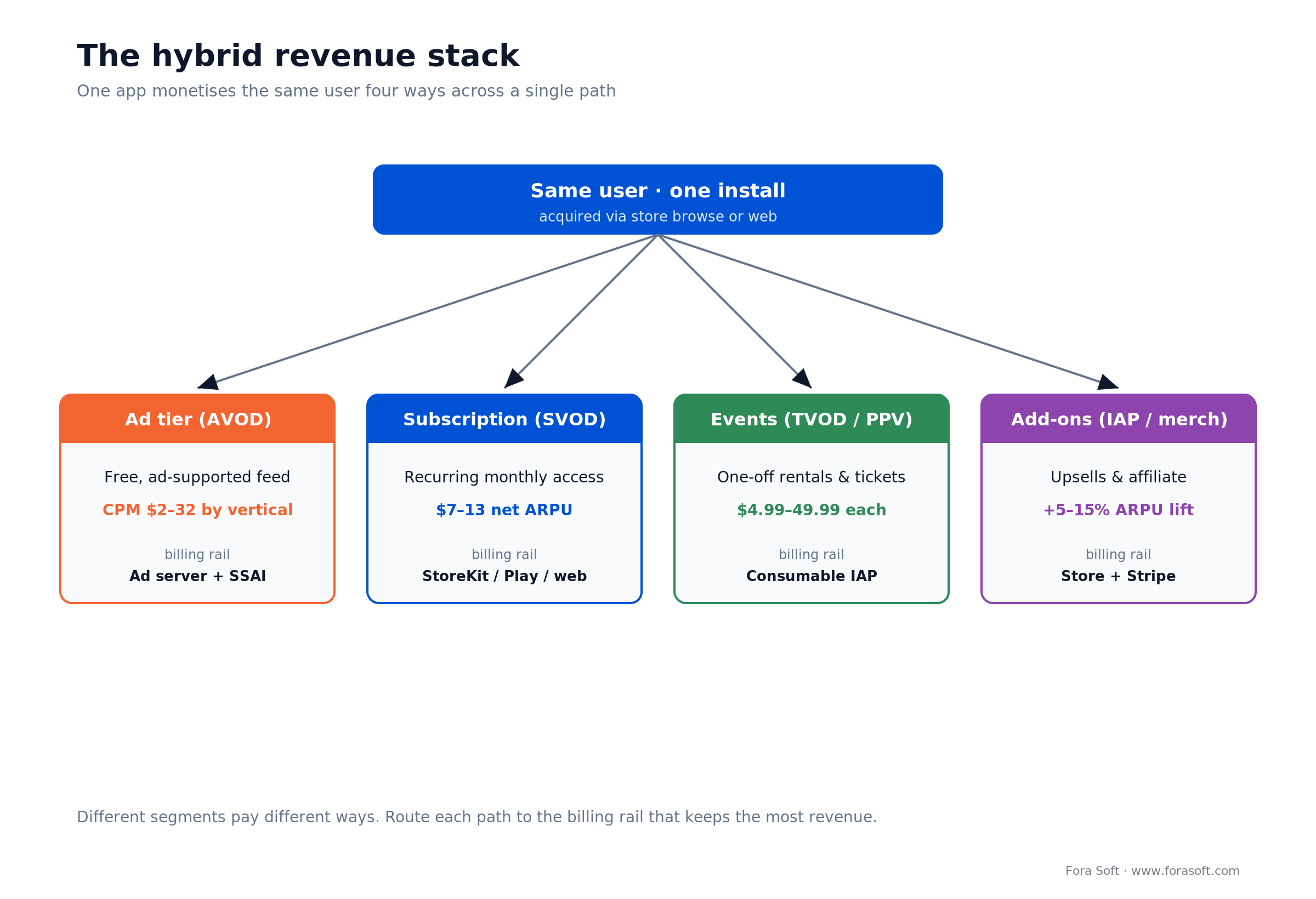Select 'One-off rentals & tickets'
Image resolution: width=1316 pixels, height=899 pixels.
[811, 477]
